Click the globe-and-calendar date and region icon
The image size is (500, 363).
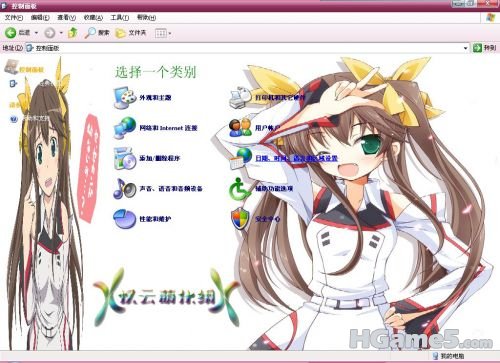pos(240,158)
